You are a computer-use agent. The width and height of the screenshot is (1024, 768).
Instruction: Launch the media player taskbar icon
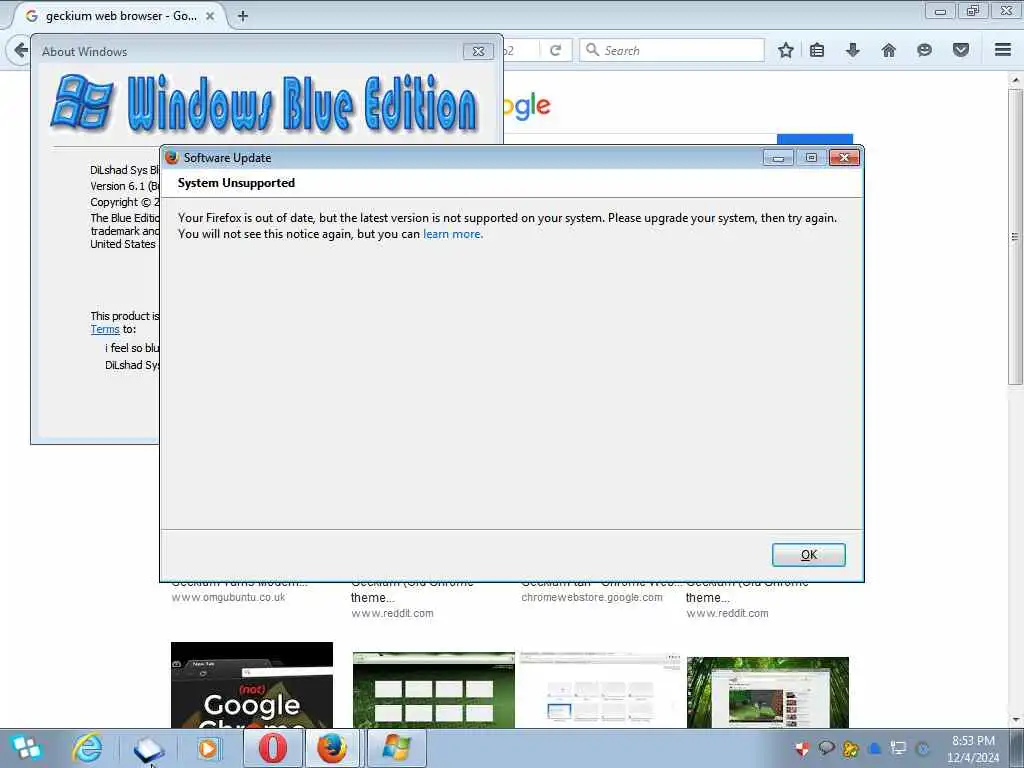click(x=208, y=748)
